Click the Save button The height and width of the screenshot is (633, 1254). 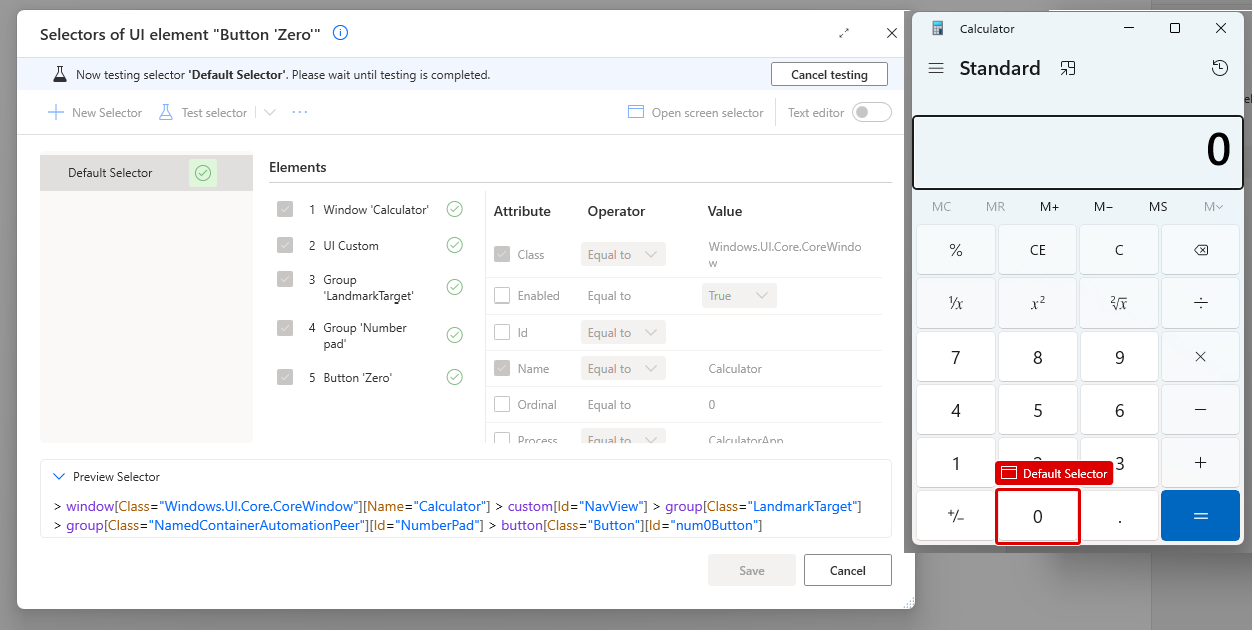[752, 570]
